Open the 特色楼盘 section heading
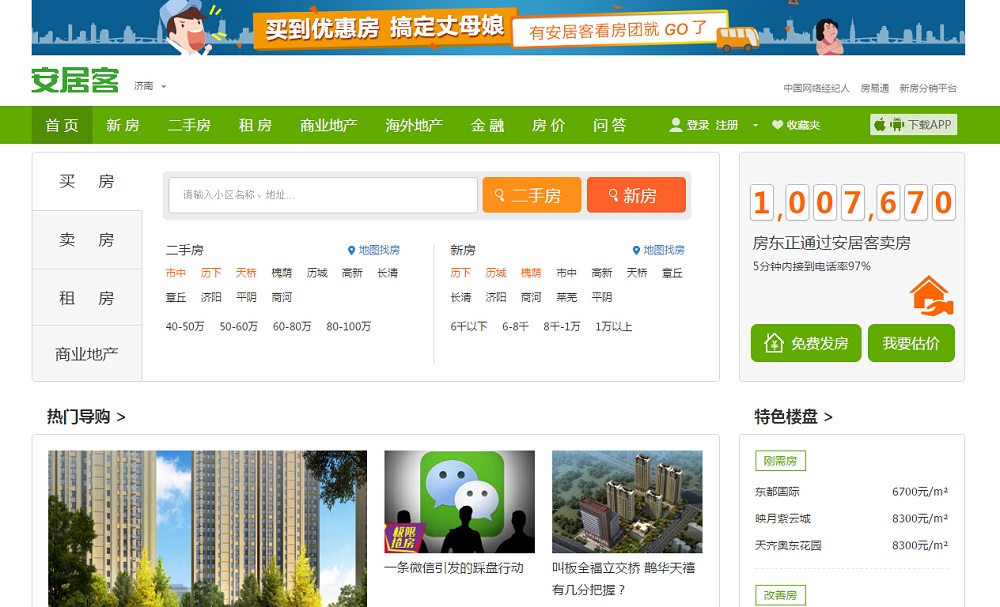 [x=793, y=417]
